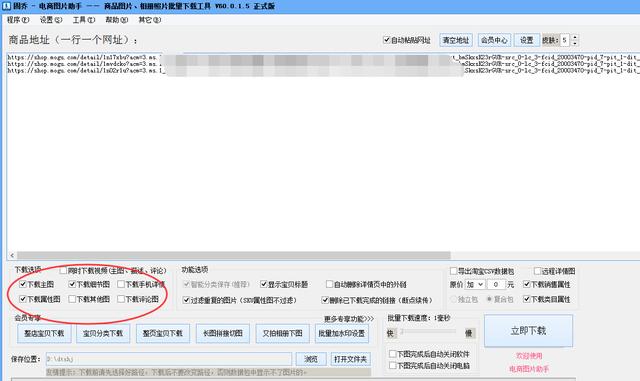
Task: Click the 立即下载 button
Action: (528, 331)
